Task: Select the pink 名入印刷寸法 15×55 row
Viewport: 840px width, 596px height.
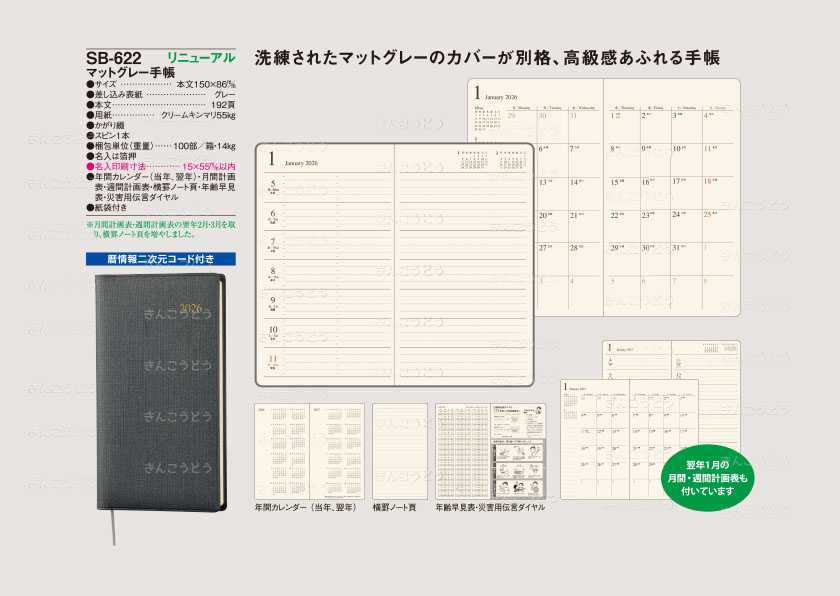Action: point(161,167)
